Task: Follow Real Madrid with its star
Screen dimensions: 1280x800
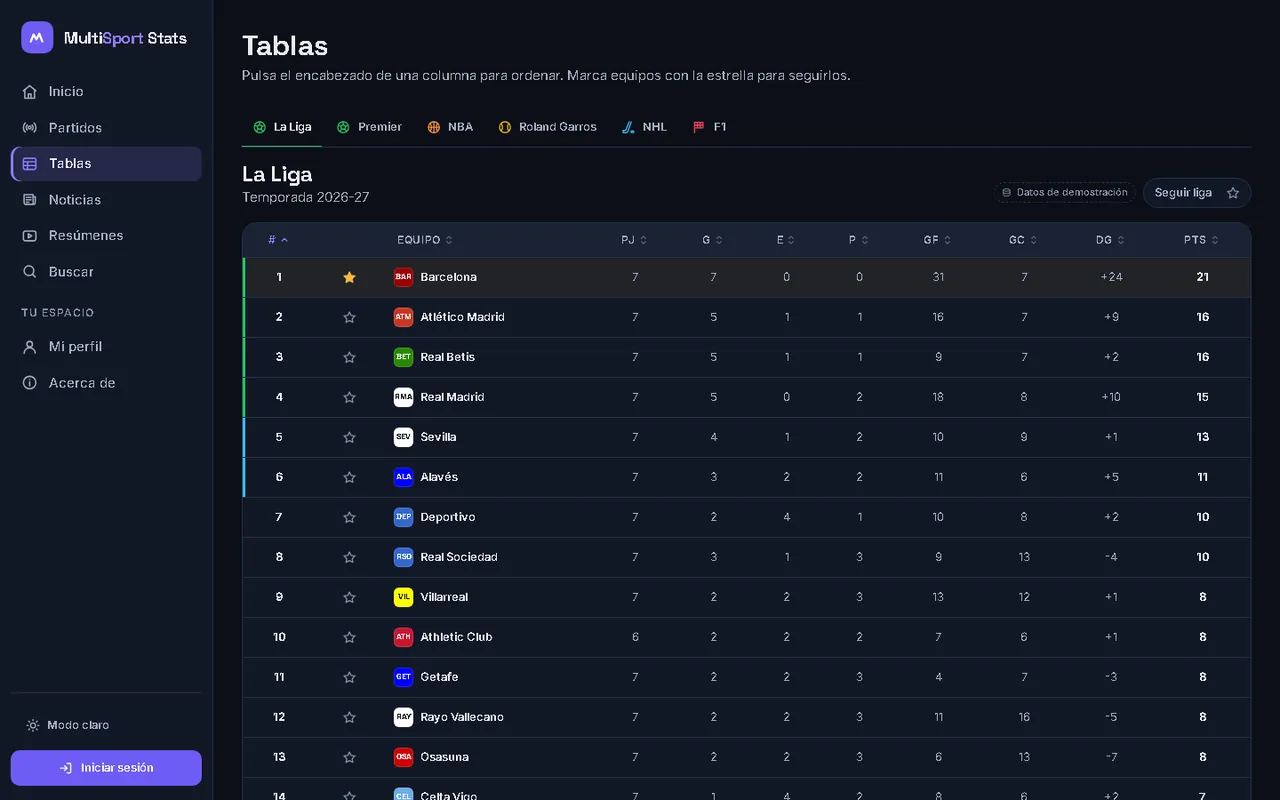Action: pyautogui.click(x=349, y=397)
